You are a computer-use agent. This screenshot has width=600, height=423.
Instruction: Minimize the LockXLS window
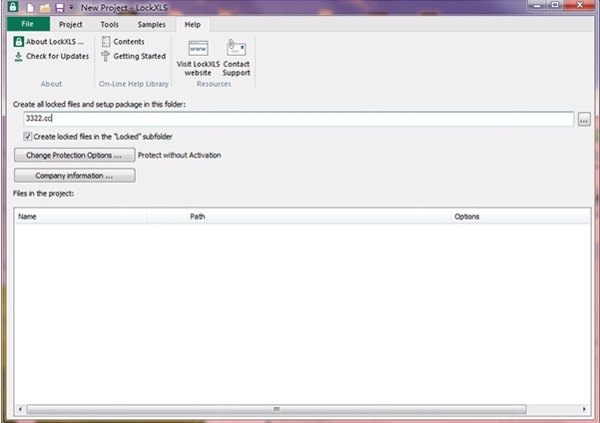click(537, 5)
